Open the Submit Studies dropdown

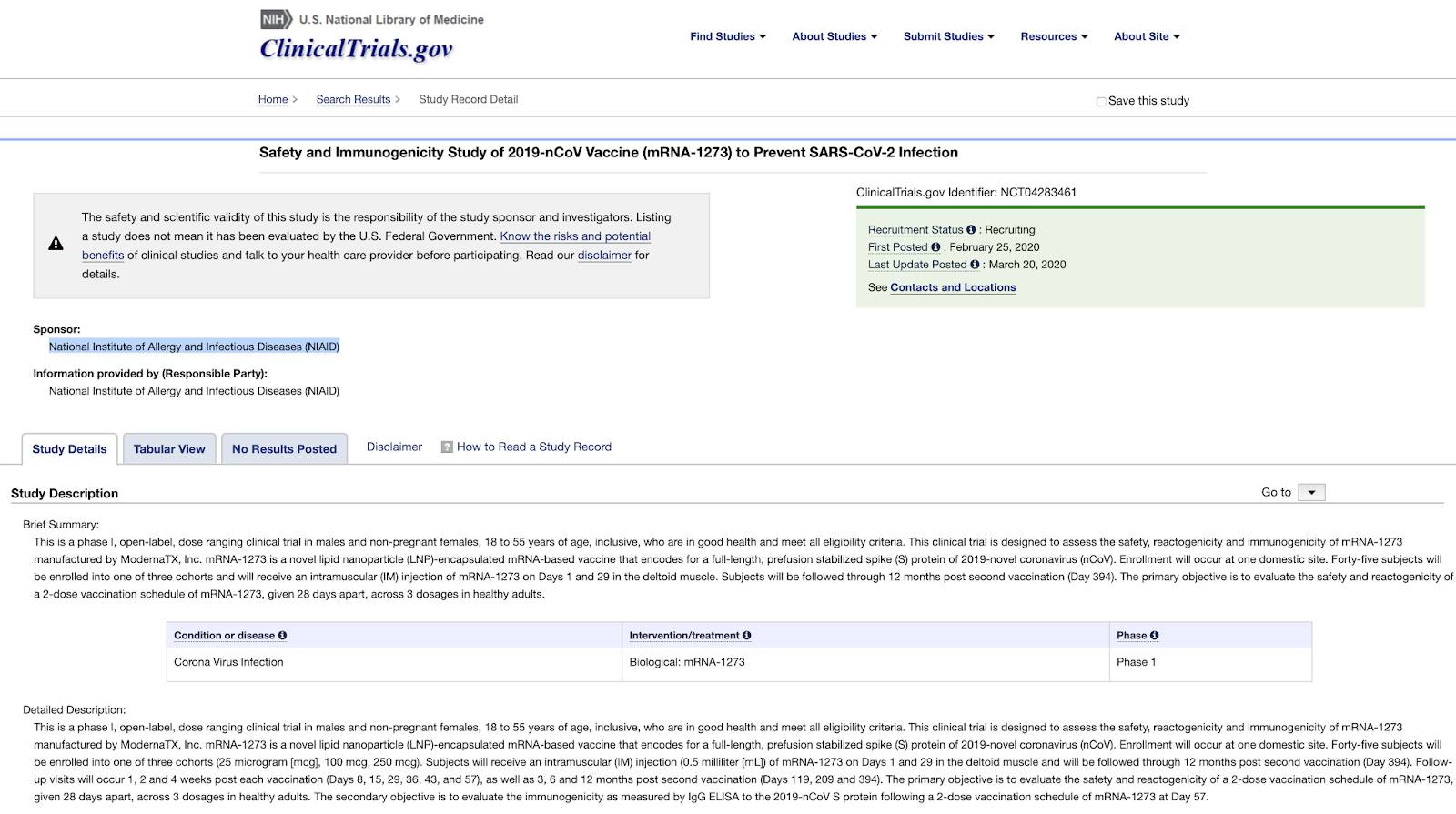point(949,36)
